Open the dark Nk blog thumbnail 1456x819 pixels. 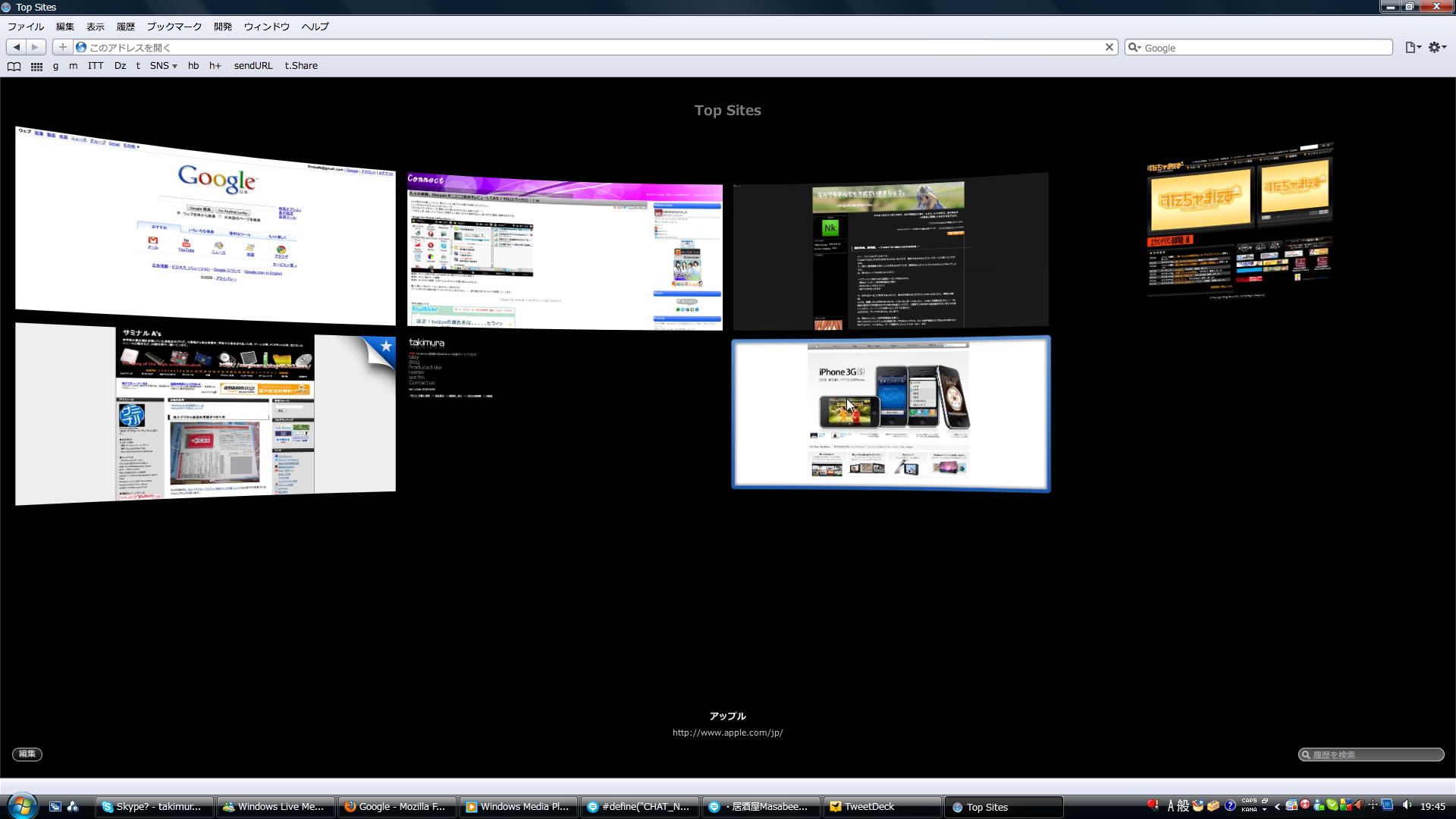coord(891,253)
